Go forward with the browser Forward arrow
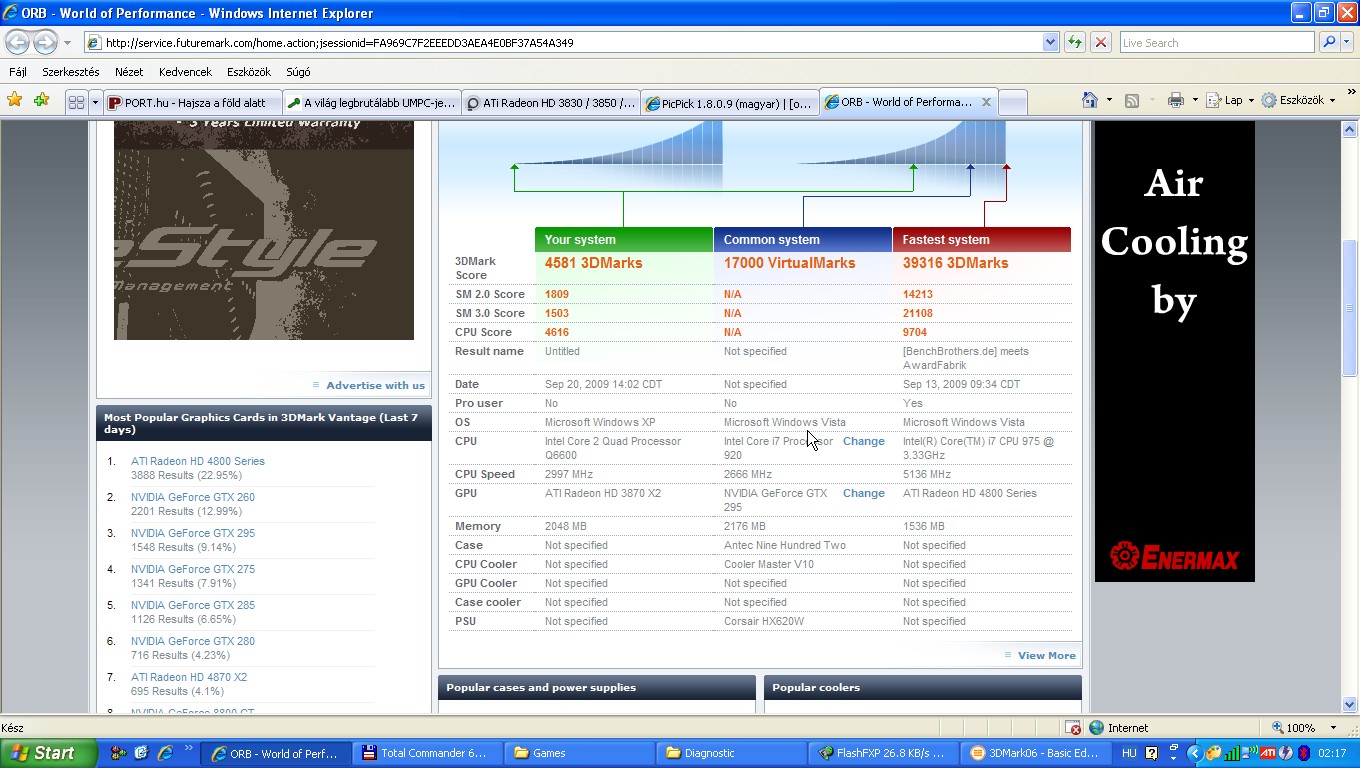This screenshot has width=1360, height=768. (45, 42)
